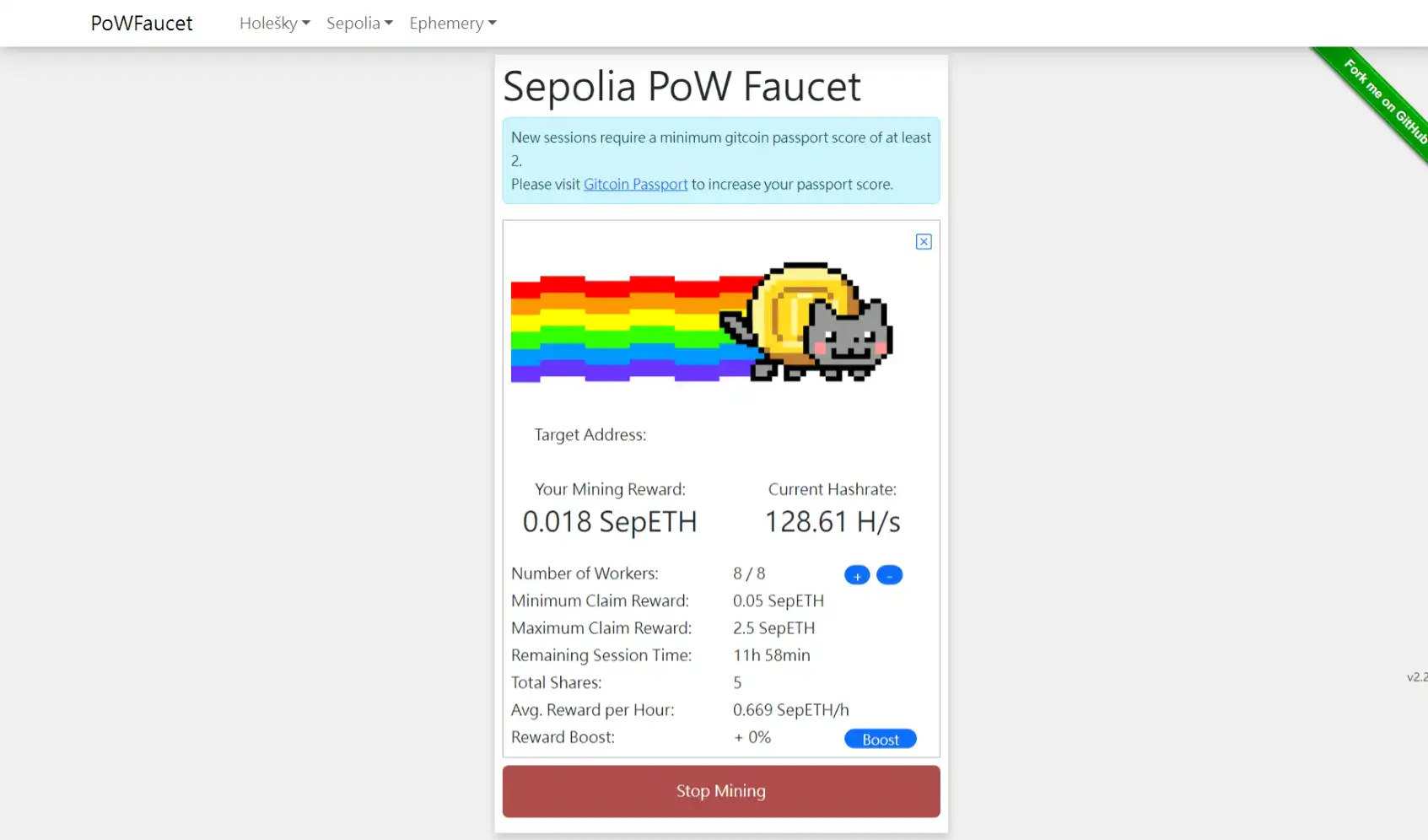Click the 0.669 SepETH/h average reward value

[791, 709]
